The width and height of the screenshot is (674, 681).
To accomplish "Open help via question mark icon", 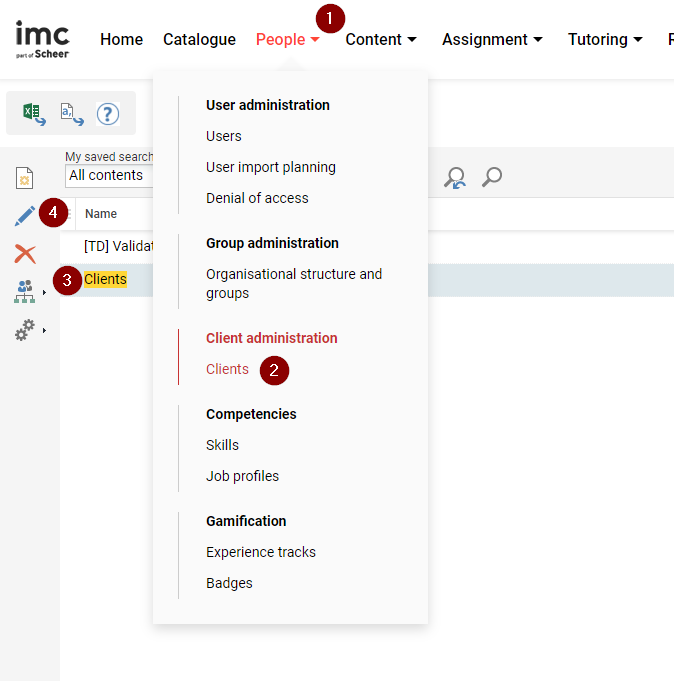I will pyautogui.click(x=108, y=114).
